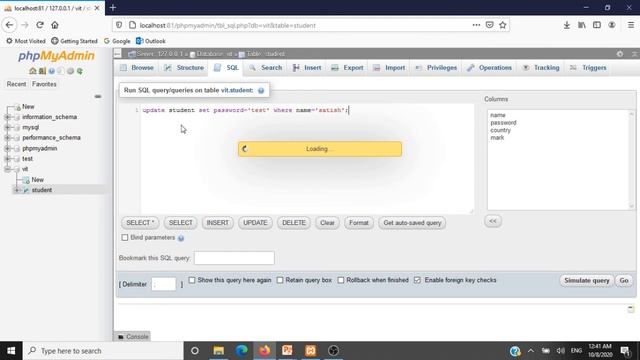Hide columns list with << button

(493, 221)
